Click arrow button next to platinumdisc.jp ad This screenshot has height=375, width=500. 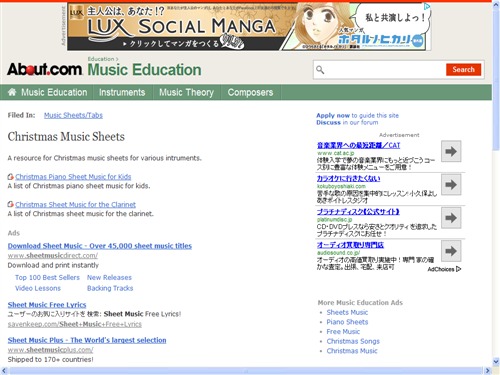tap(451, 218)
